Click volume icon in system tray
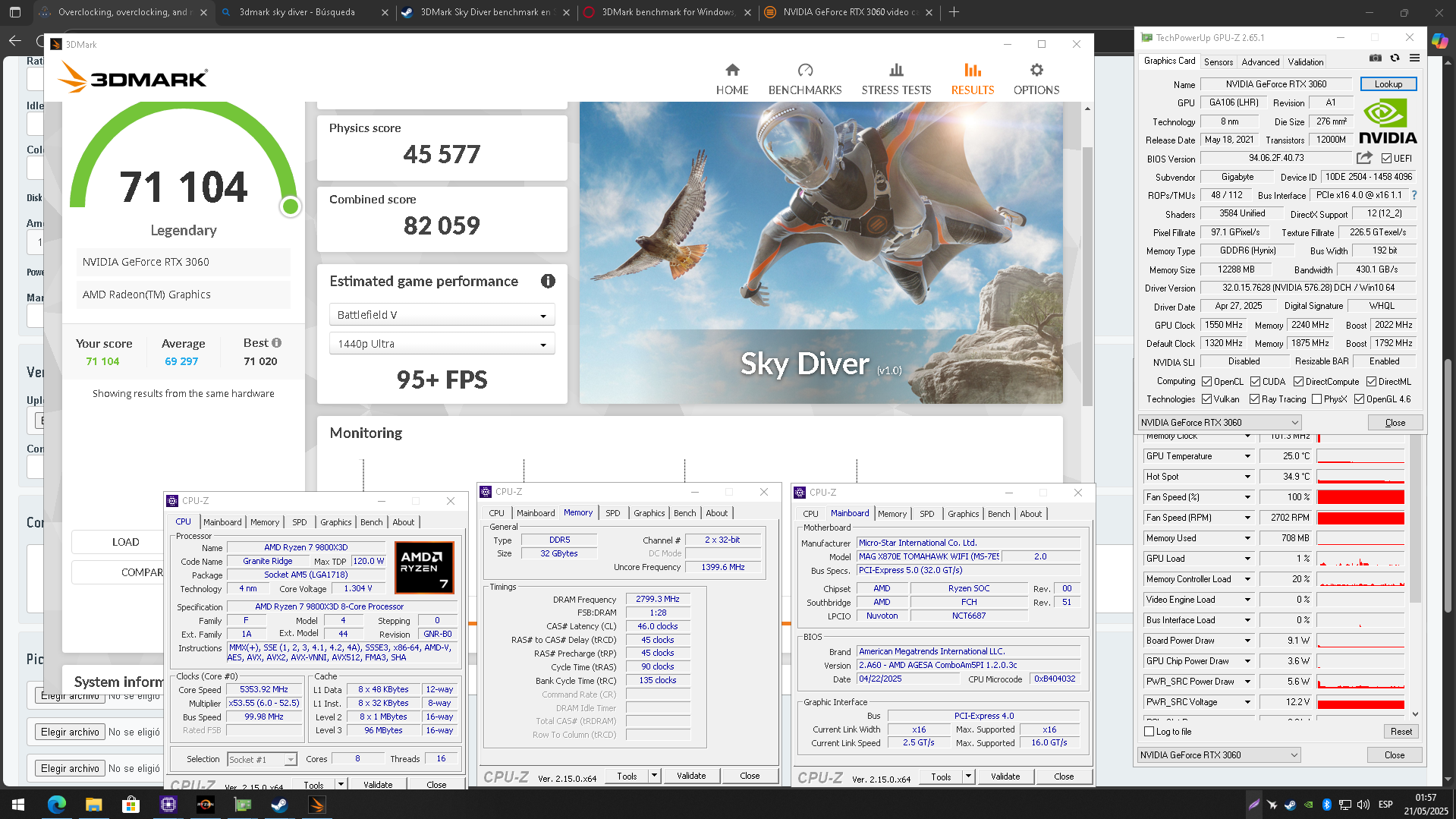The width and height of the screenshot is (1456, 819). [1363, 805]
